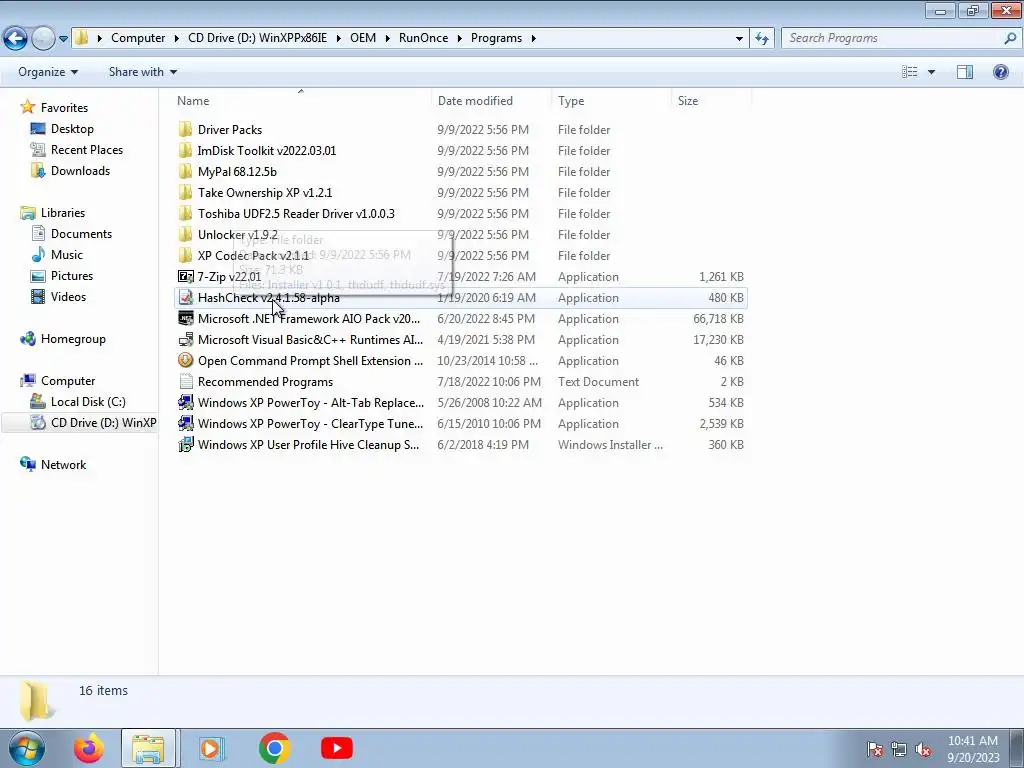
Task: Open the view options dropdown arrow
Action: tap(931, 72)
